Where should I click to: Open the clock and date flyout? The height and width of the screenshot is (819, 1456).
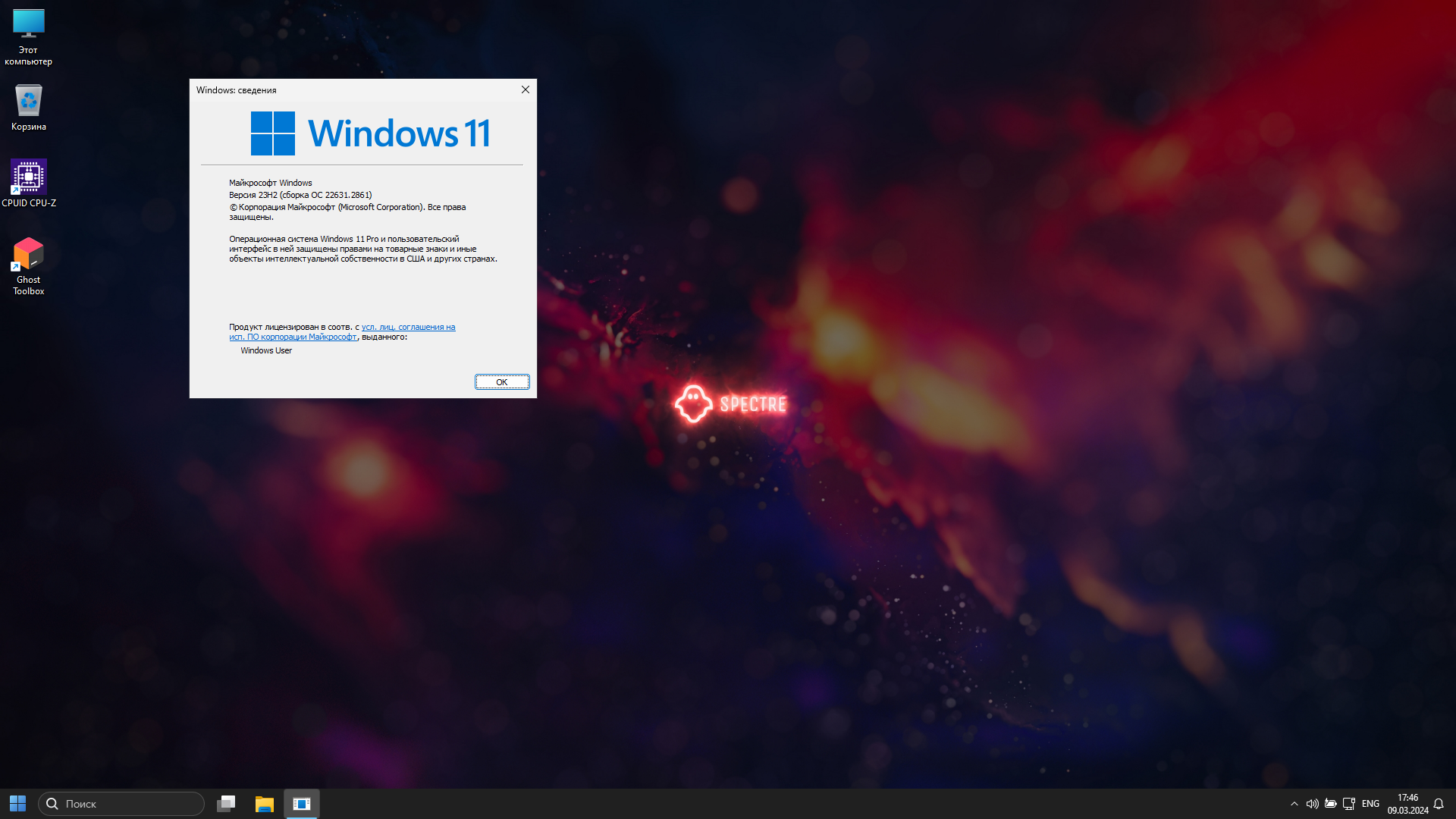point(1407,804)
